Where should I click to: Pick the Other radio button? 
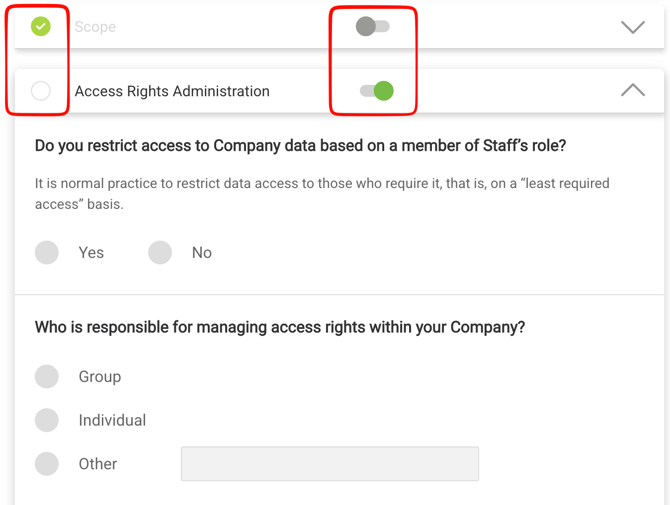pos(47,464)
